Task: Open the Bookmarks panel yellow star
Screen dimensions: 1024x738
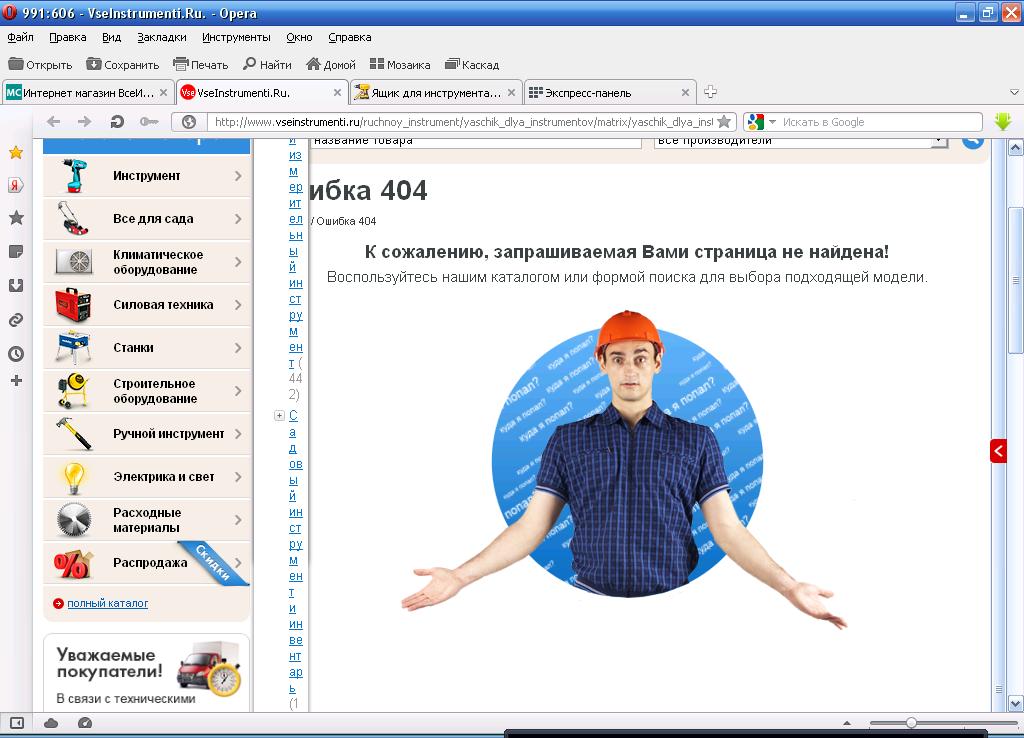Action: click(x=16, y=153)
